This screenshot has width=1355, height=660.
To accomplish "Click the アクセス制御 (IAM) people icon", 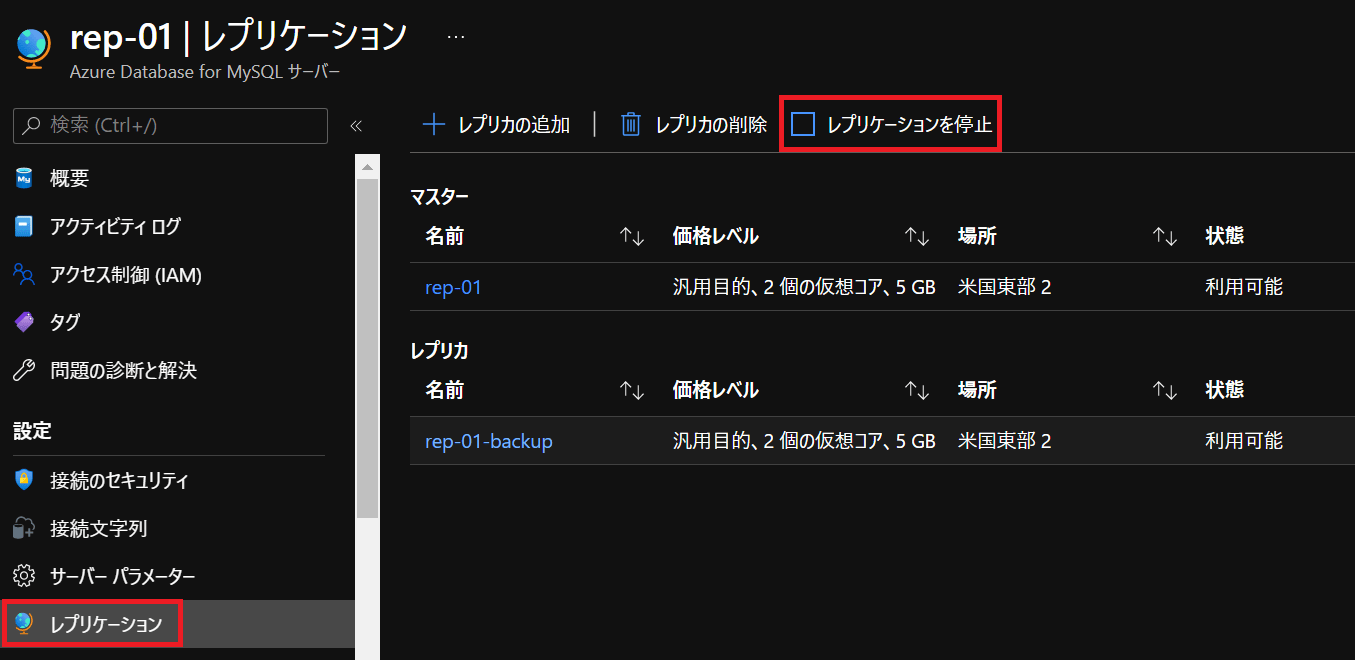I will [x=24, y=275].
